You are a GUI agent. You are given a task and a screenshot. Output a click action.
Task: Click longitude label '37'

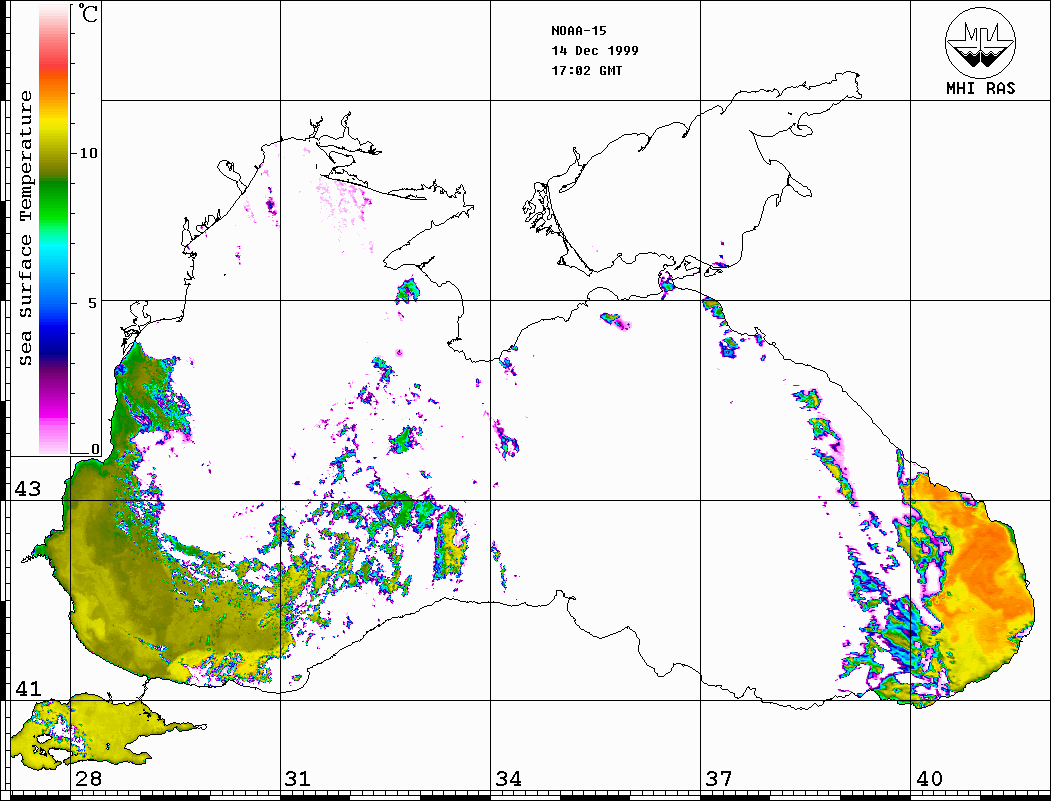click(719, 778)
